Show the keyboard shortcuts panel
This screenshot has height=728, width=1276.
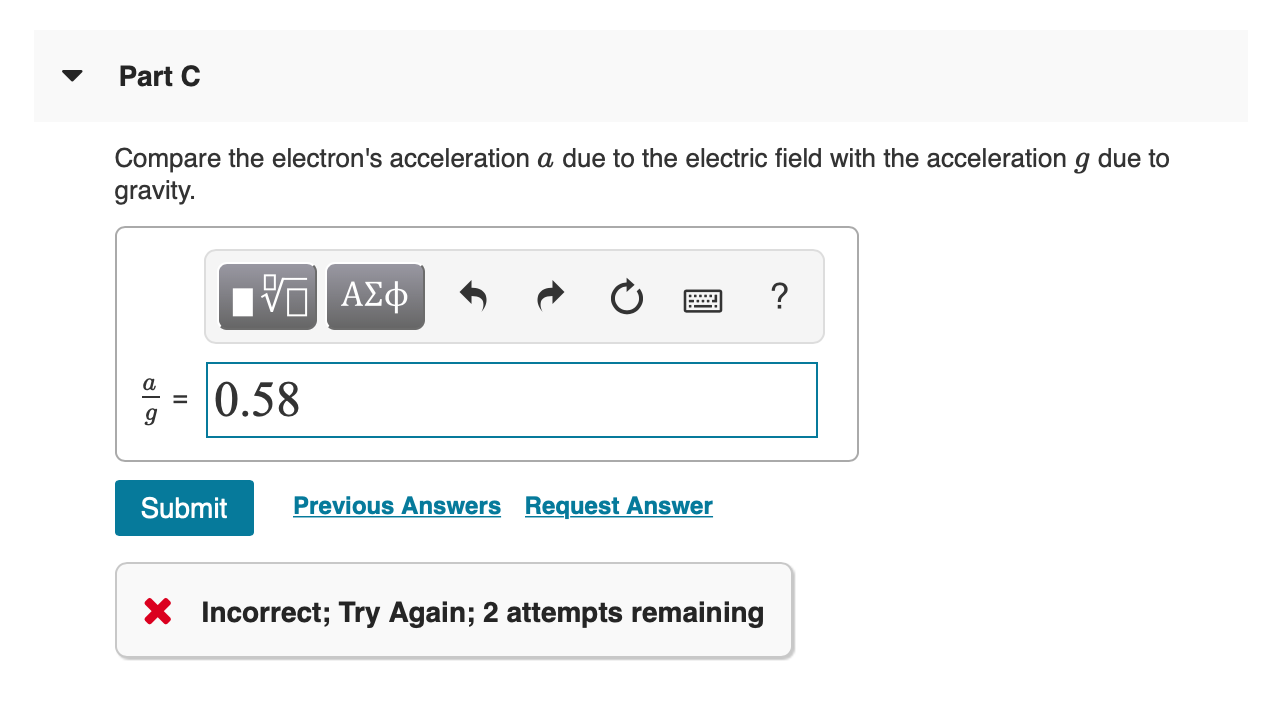coord(703,298)
